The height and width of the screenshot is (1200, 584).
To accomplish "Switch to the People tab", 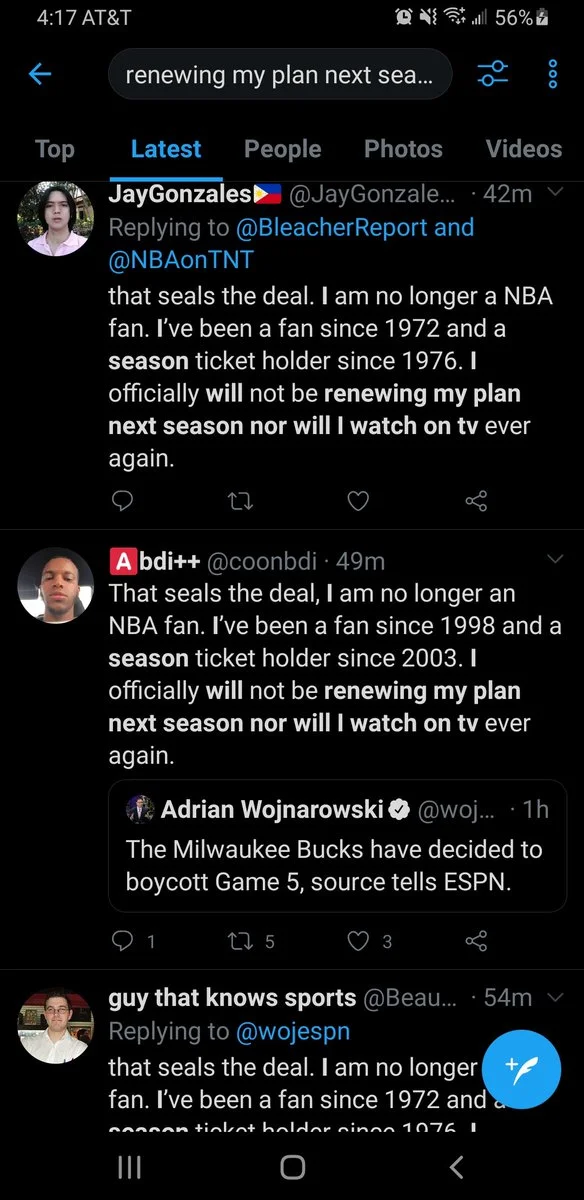I will coord(283,149).
